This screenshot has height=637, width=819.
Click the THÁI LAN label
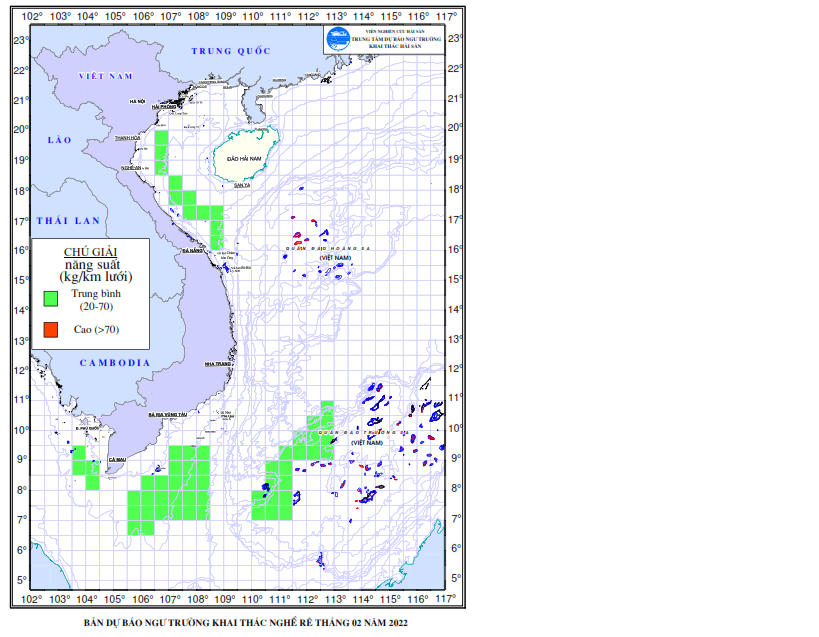click(68, 221)
